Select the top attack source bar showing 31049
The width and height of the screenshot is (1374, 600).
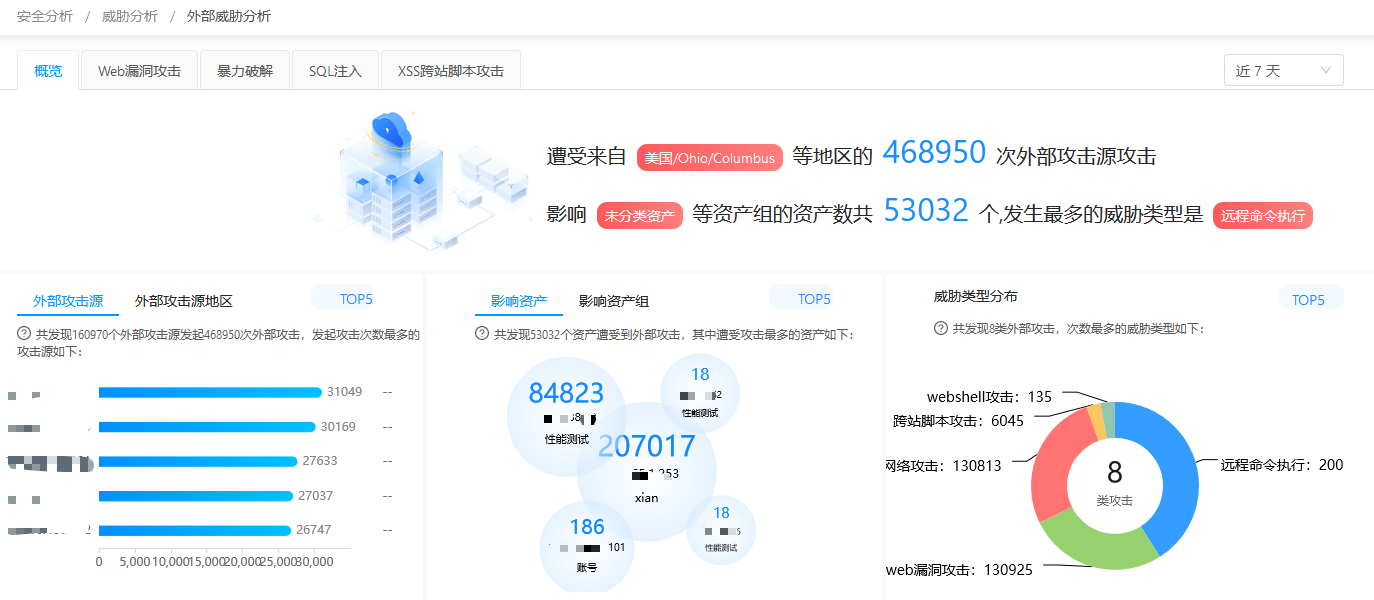210,392
